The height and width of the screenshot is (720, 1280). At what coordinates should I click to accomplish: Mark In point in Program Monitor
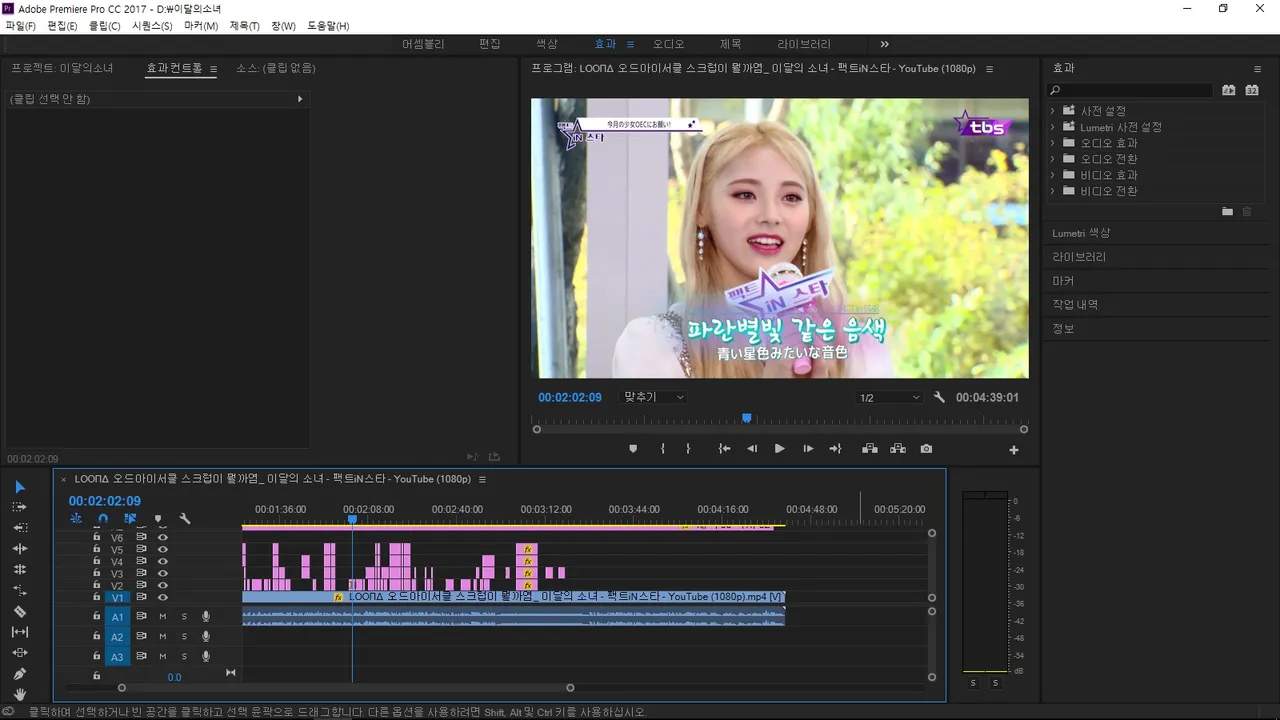tap(662, 449)
